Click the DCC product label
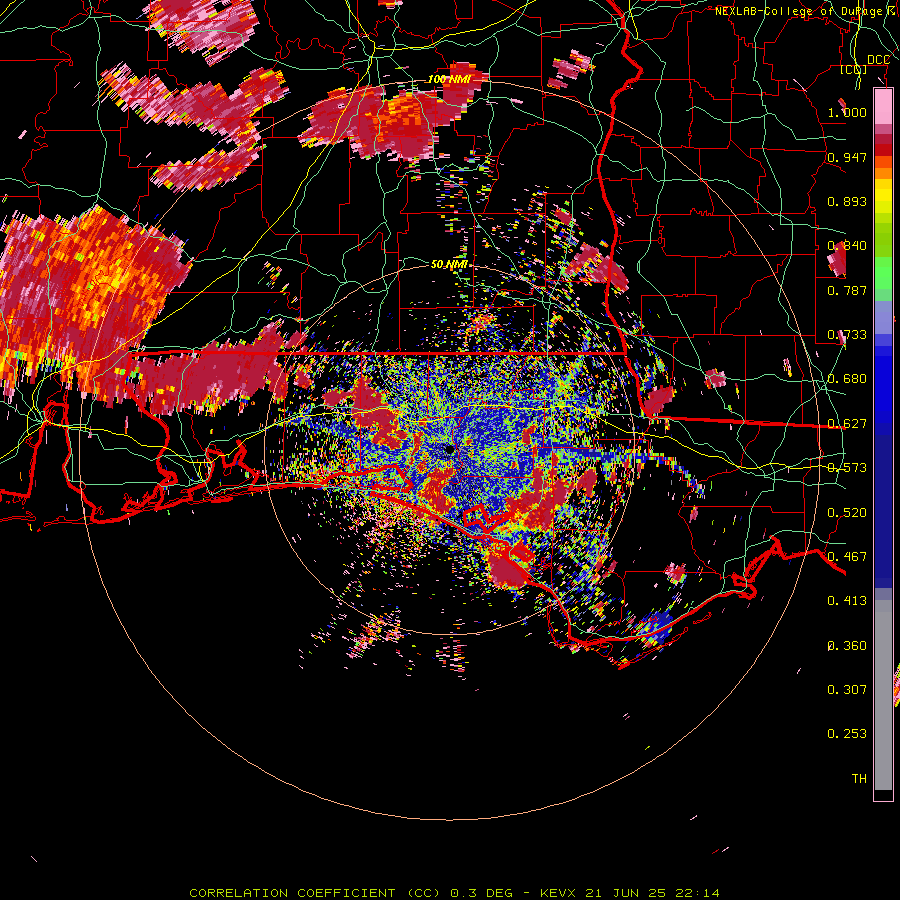 tap(878, 60)
